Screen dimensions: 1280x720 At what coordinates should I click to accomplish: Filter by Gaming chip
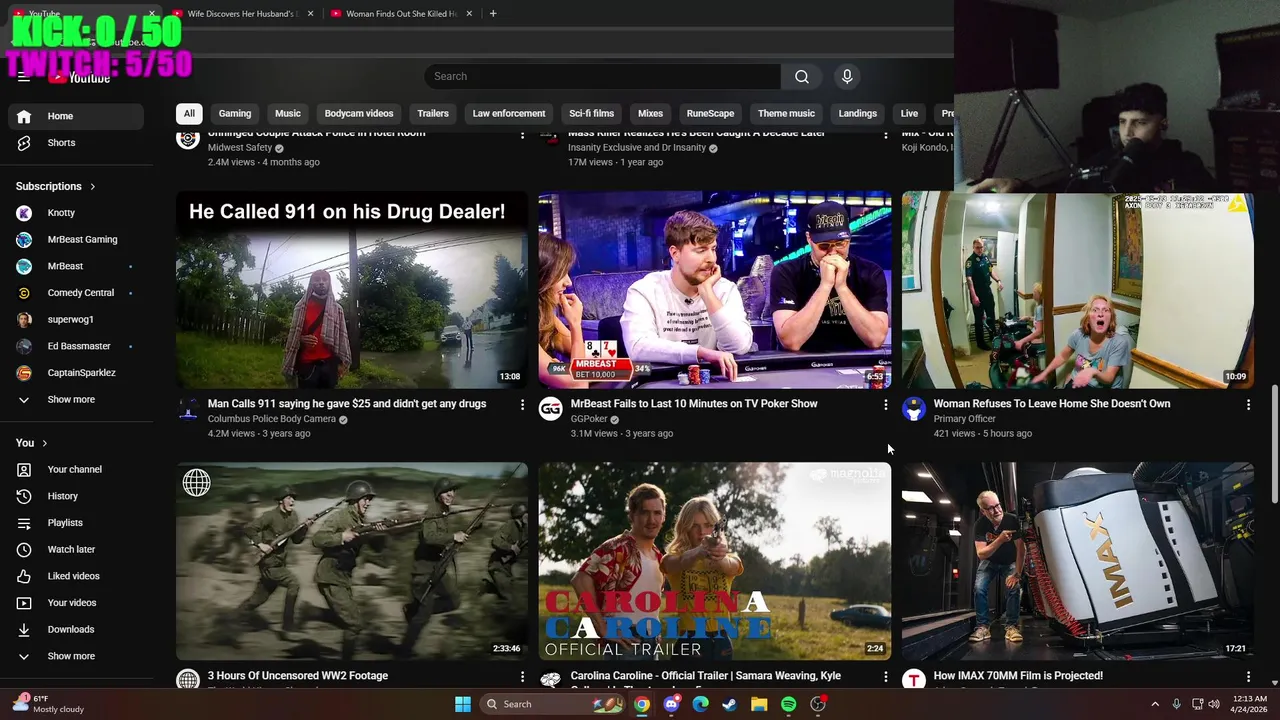pos(235,114)
